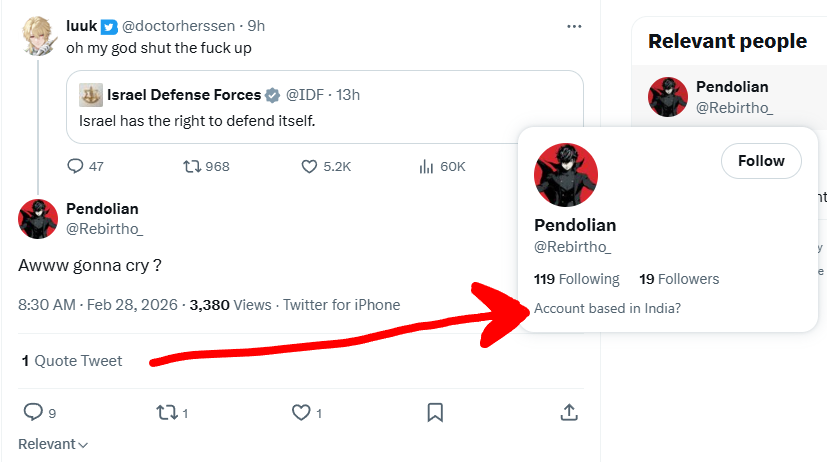Screen dimensions: 827x462
Task: Open the share tweet icon
Action: [568, 411]
